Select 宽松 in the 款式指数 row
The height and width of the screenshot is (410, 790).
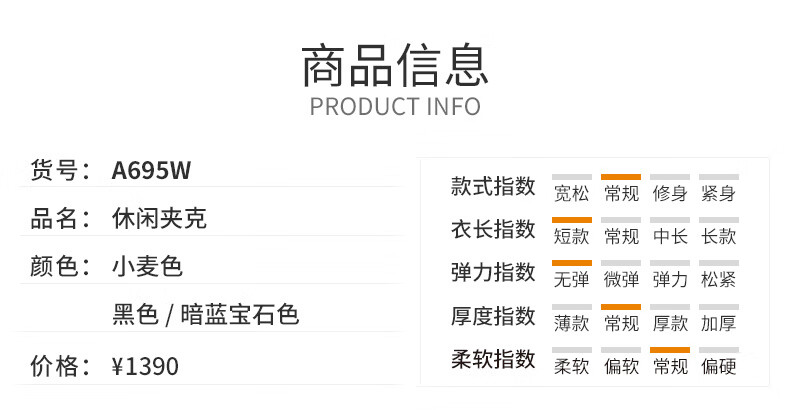click(571, 193)
